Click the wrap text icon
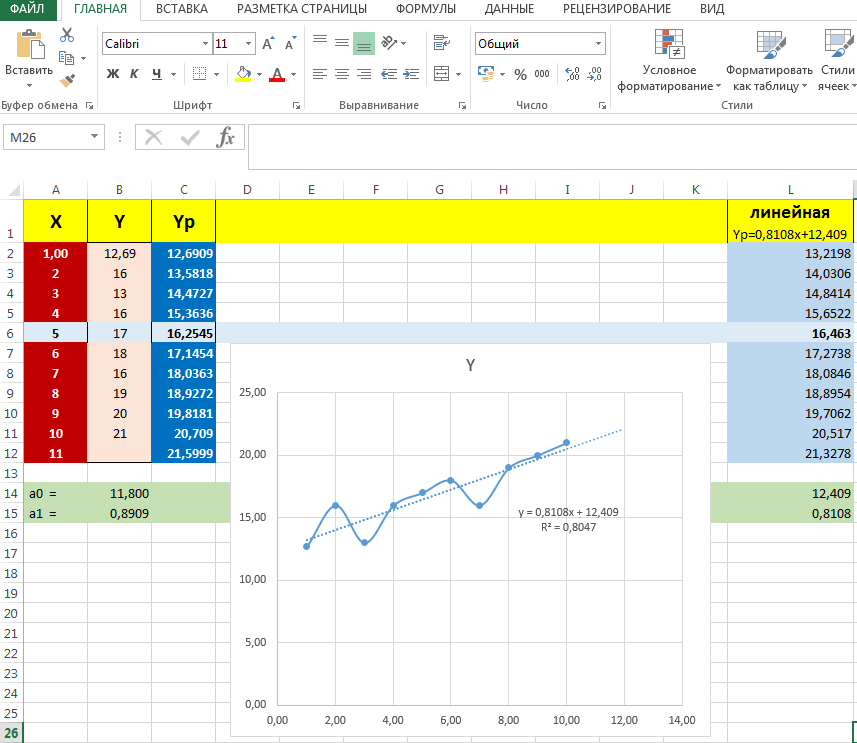 [x=442, y=42]
